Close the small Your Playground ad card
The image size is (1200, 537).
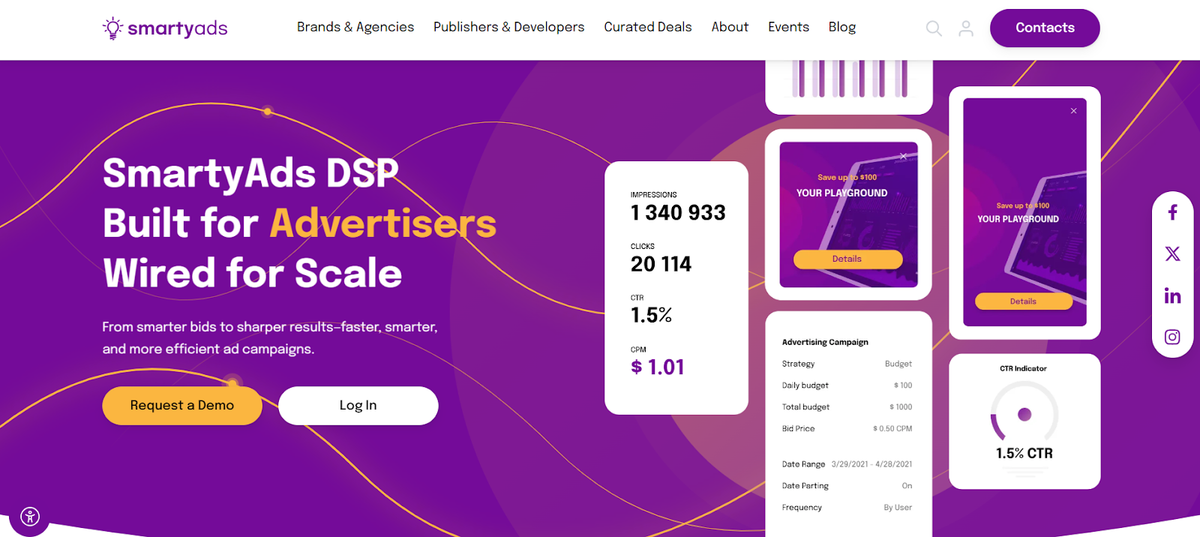point(903,156)
